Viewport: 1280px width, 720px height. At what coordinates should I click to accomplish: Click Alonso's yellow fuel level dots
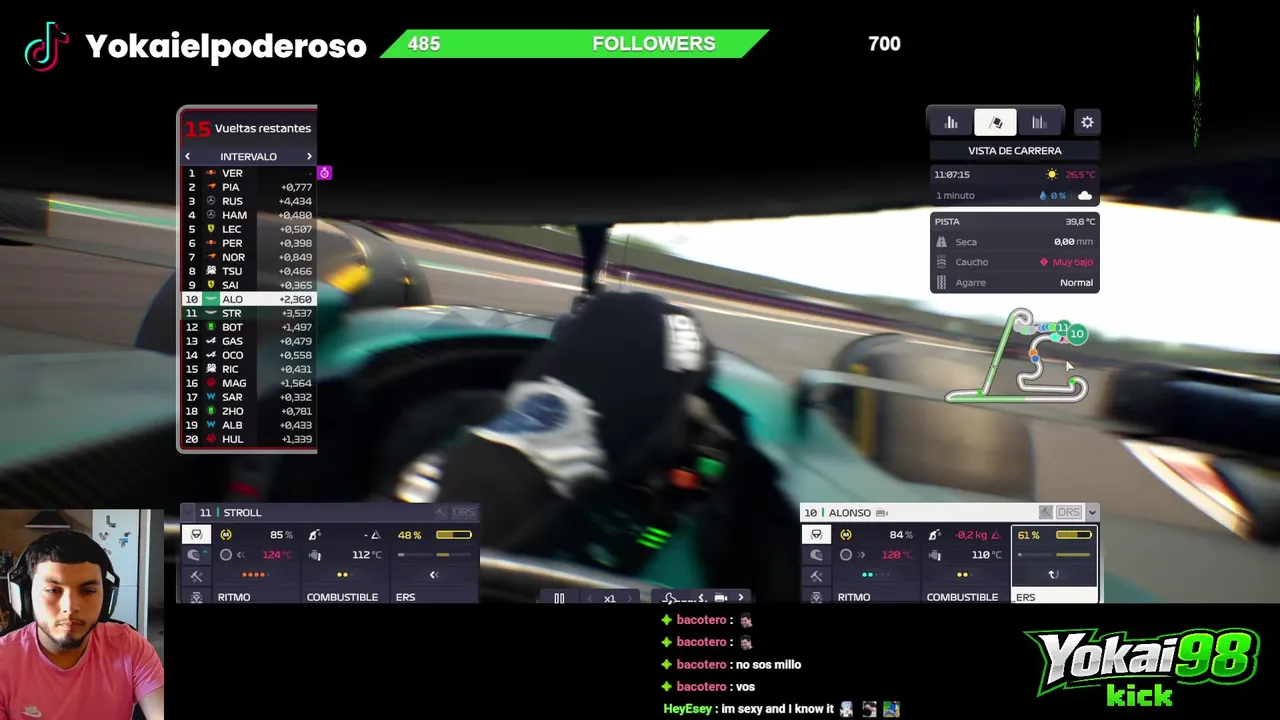tap(962, 575)
